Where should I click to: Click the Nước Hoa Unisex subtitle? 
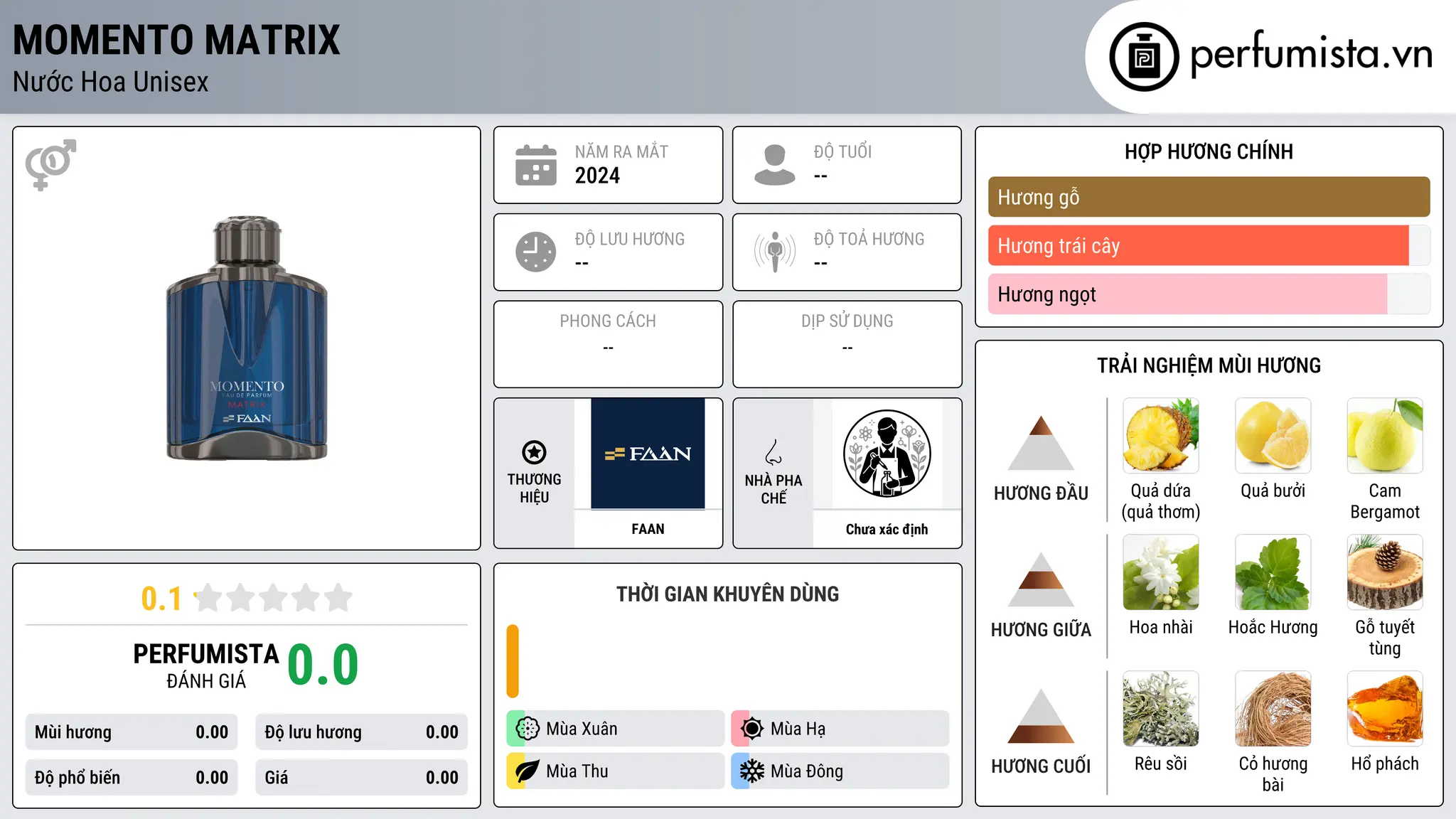pos(111,82)
